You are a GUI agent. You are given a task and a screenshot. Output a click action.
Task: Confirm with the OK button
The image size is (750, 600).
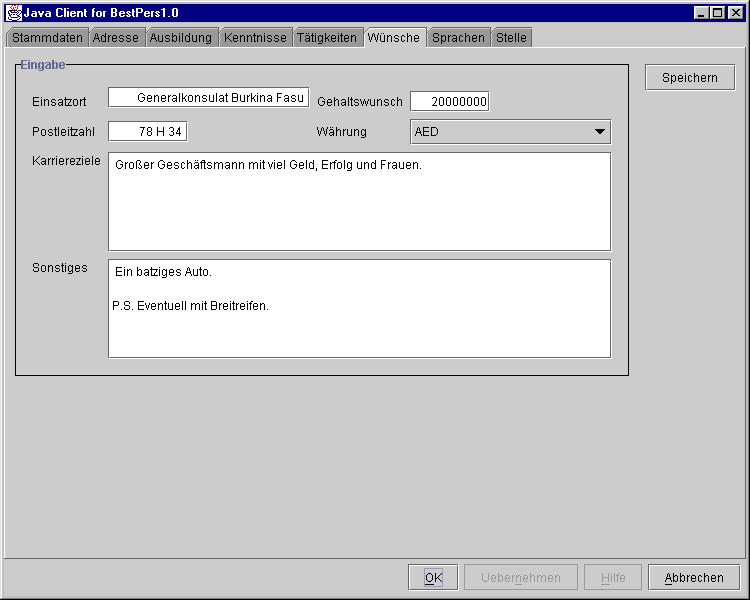click(433, 578)
